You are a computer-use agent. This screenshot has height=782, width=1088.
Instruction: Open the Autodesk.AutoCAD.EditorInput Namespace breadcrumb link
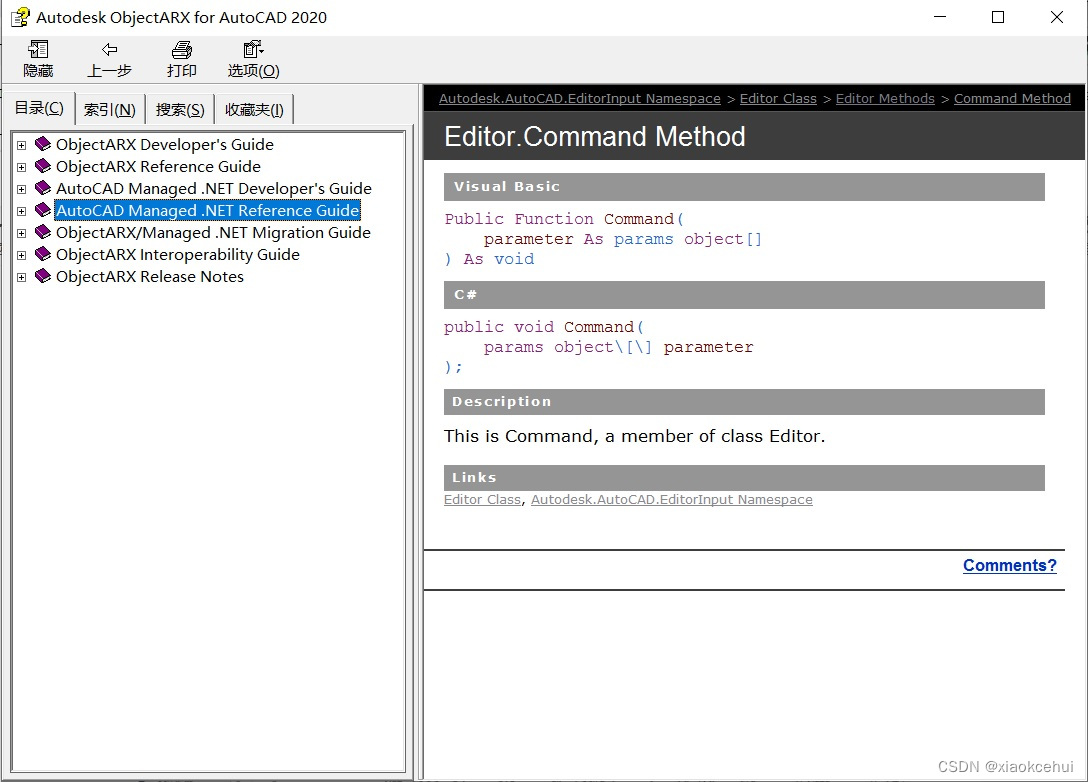pos(579,99)
